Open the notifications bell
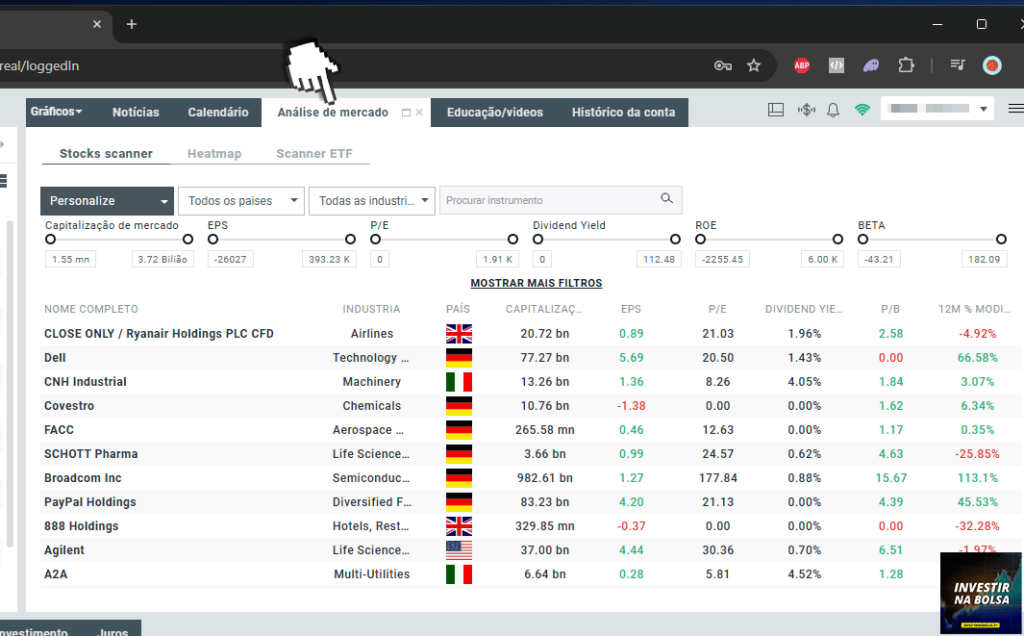This screenshot has height=636, width=1024. coord(833,110)
